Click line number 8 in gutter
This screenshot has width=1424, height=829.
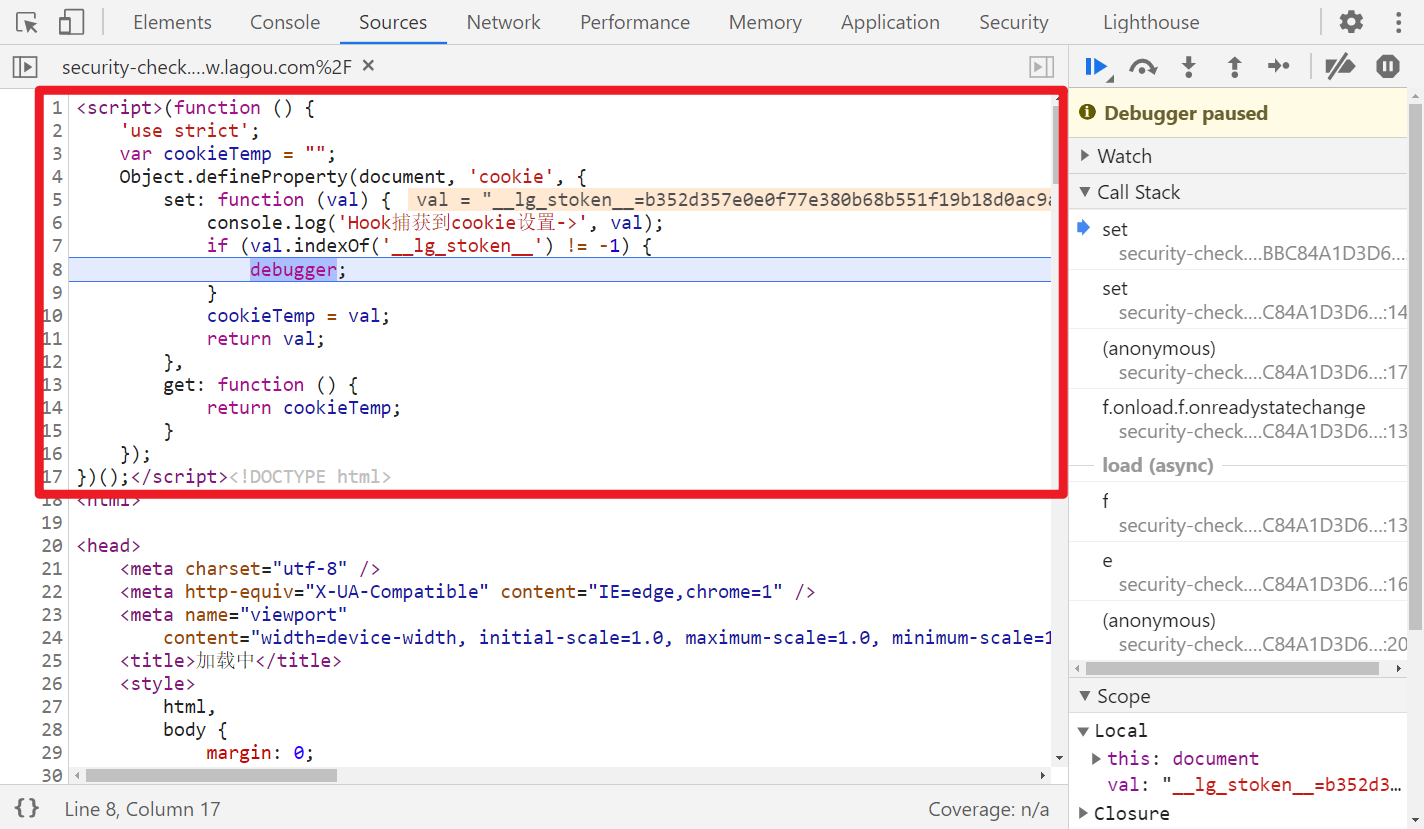click(x=57, y=269)
